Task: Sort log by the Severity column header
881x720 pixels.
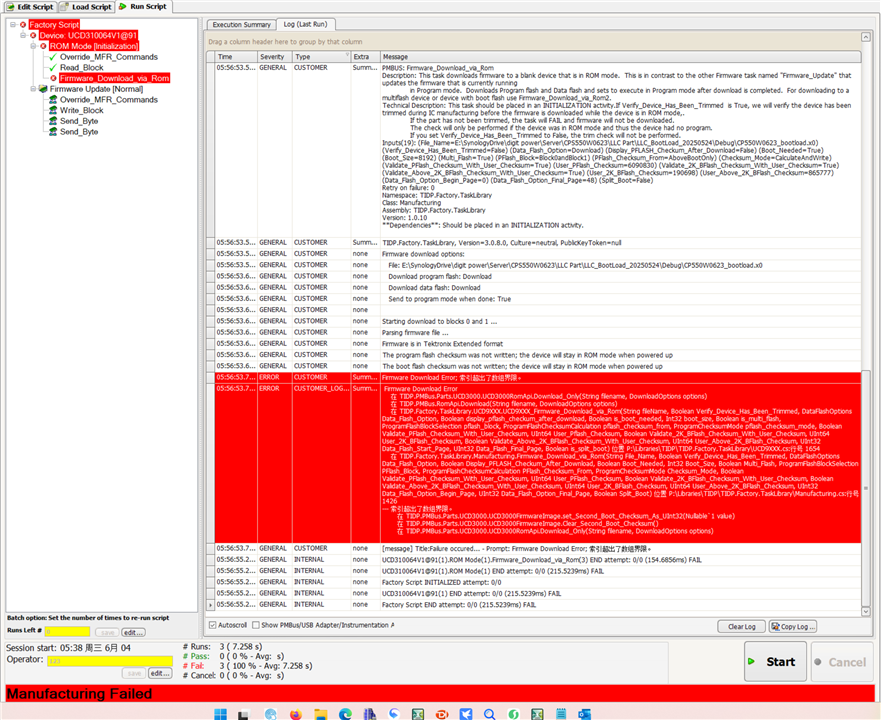Action: (274, 57)
